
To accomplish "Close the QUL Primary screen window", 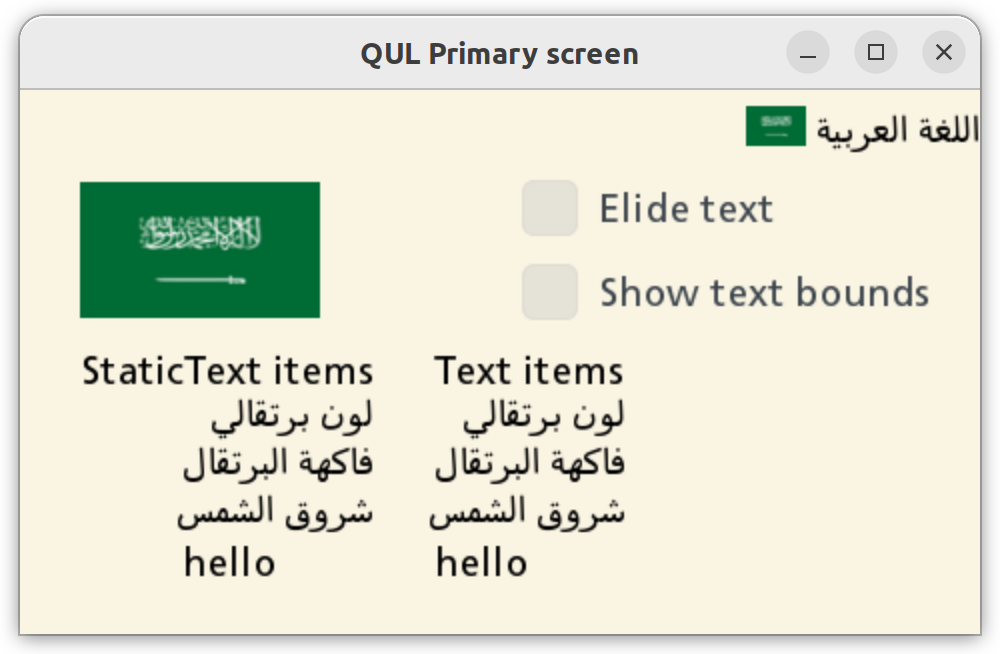I will [943, 53].
